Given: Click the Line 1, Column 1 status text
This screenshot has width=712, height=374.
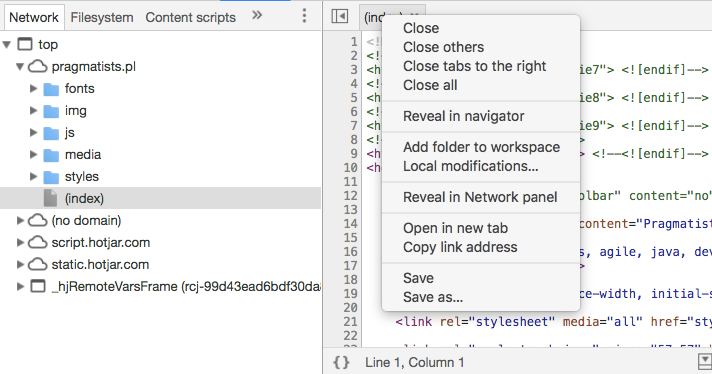Looking at the screenshot, I should (415, 362).
